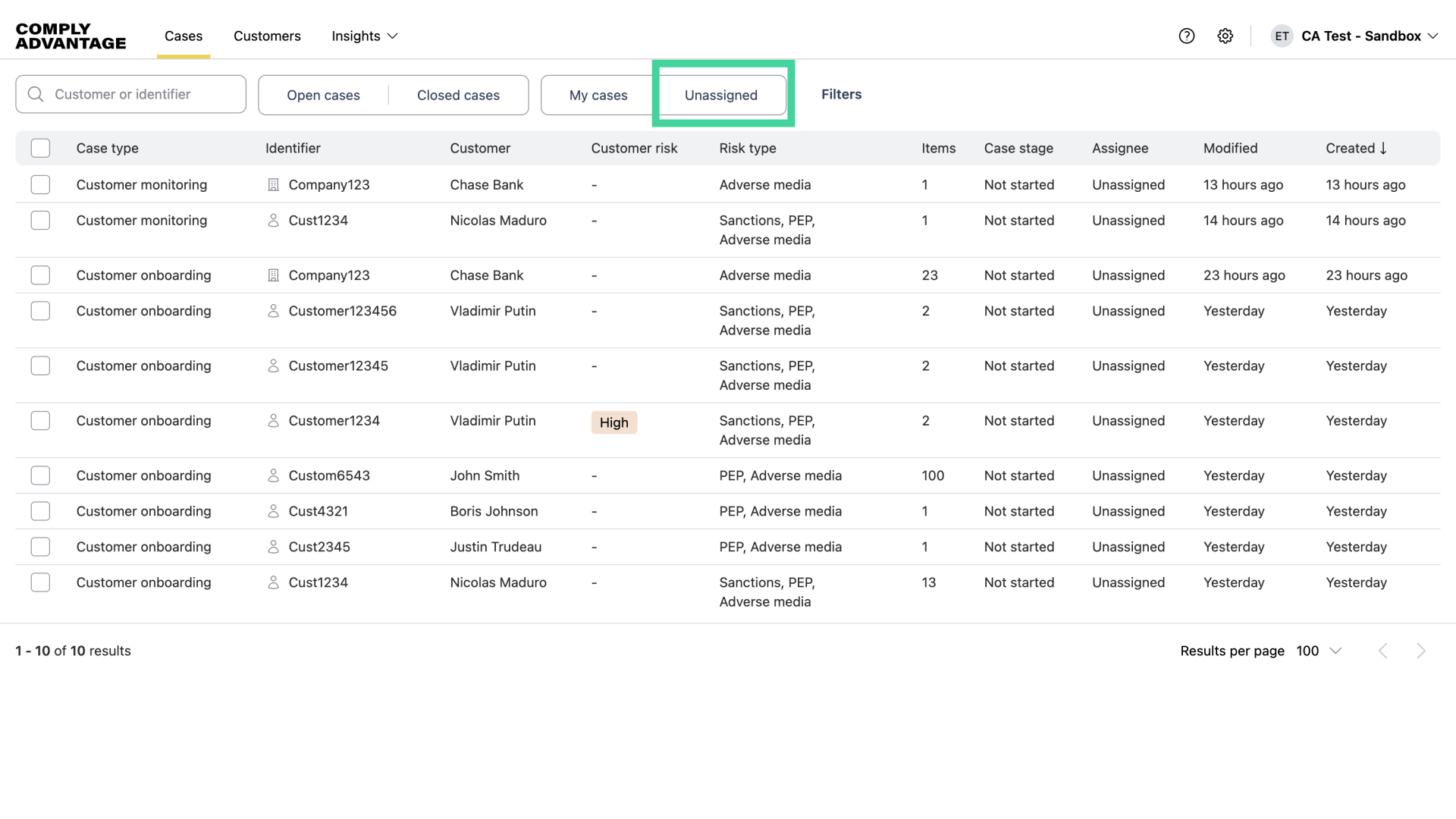The height and width of the screenshot is (819, 1456).
Task: Tick the John Smith case checkbox
Action: (x=40, y=475)
